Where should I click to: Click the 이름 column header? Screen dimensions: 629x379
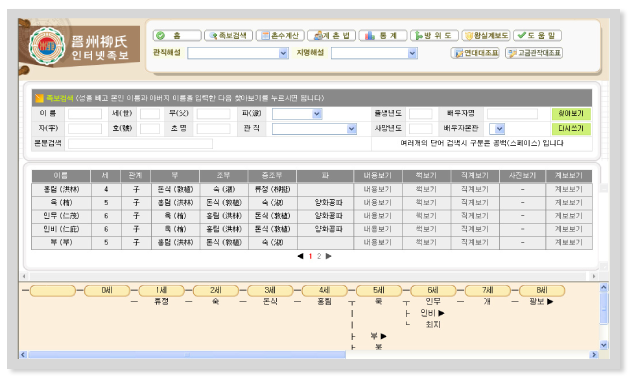tap(61, 176)
